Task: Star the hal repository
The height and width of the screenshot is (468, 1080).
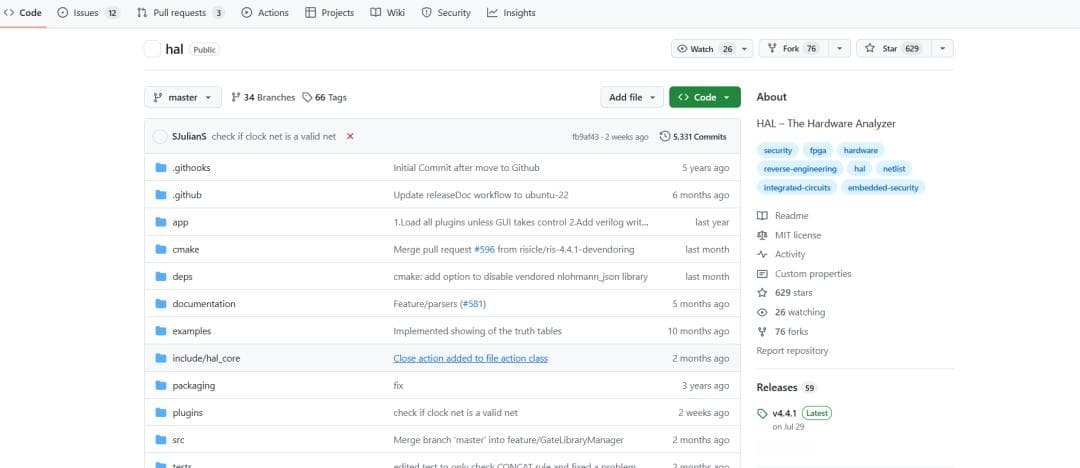Action: point(894,48)
